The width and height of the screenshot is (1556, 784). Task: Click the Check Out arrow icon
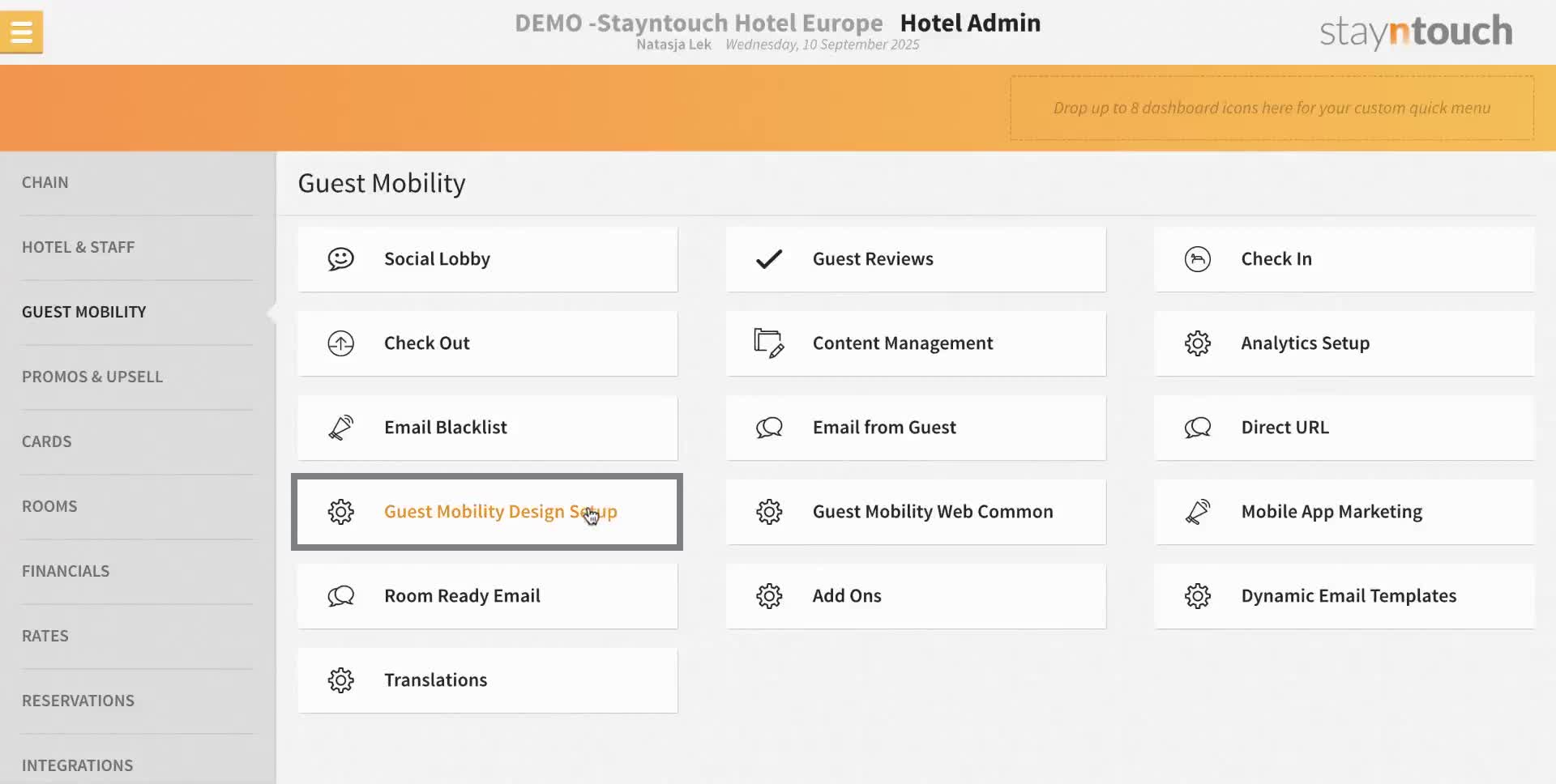pyautogui.click(x=340, y=343)
